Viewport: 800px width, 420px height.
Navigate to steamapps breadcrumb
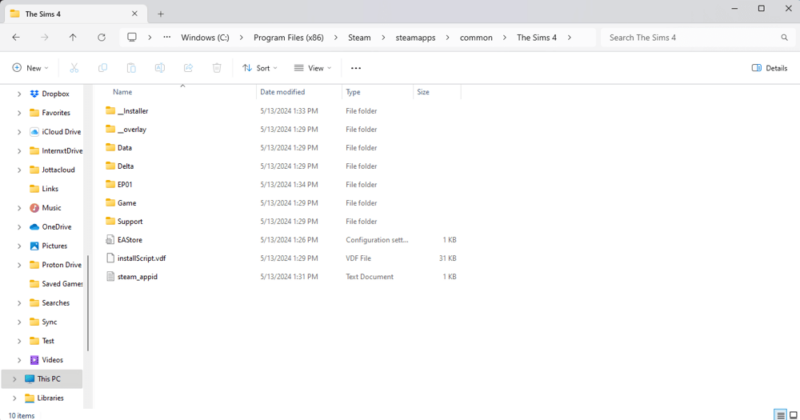(416, 37)
